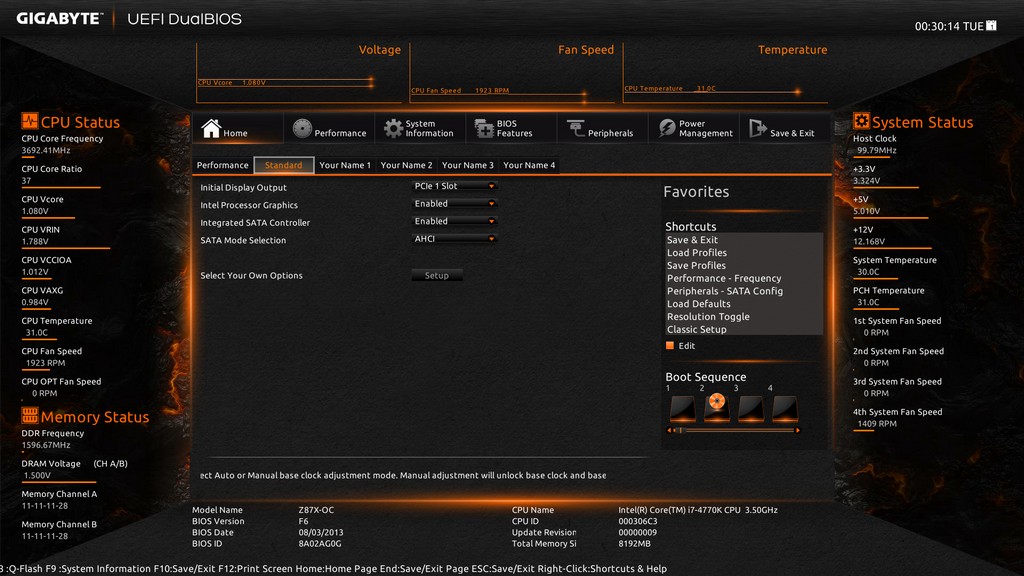Click the boot sequence scrollbar track
Screen dimensions: 1024x576
[x=733, y=430]
